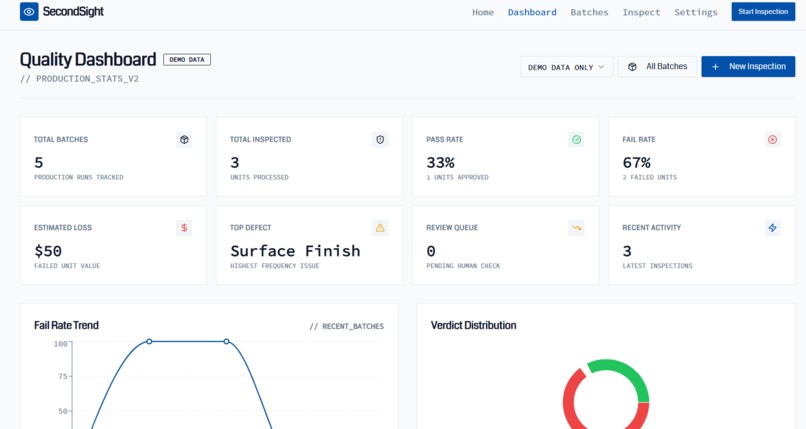This screenshot has width=806, height=429.
Task: Click the plus icon in New Inspection button
Action: (715, 67)
